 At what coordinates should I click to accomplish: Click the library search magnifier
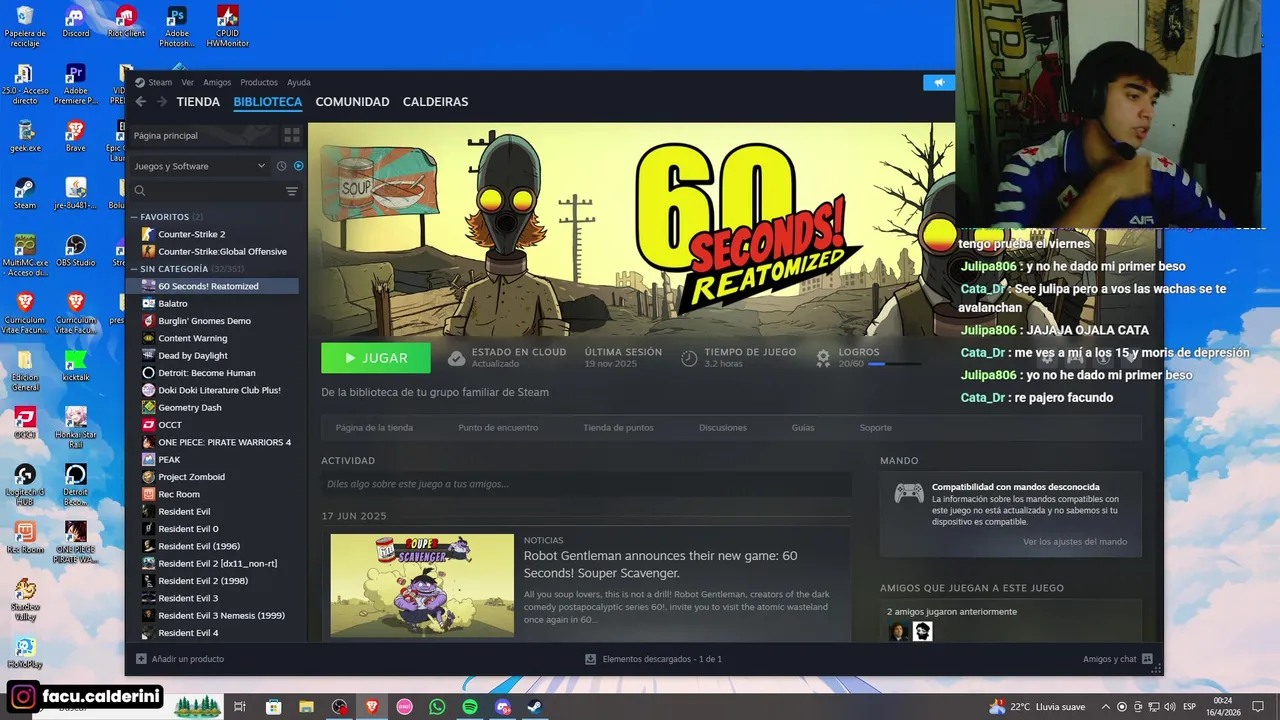(x=140, y=191)
